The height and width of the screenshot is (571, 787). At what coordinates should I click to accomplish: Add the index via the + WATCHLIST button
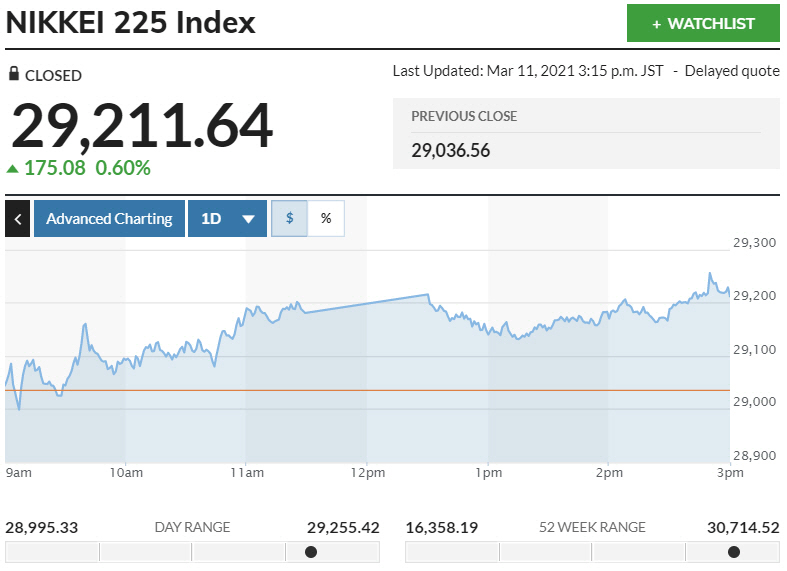click(x=703, y=23)
